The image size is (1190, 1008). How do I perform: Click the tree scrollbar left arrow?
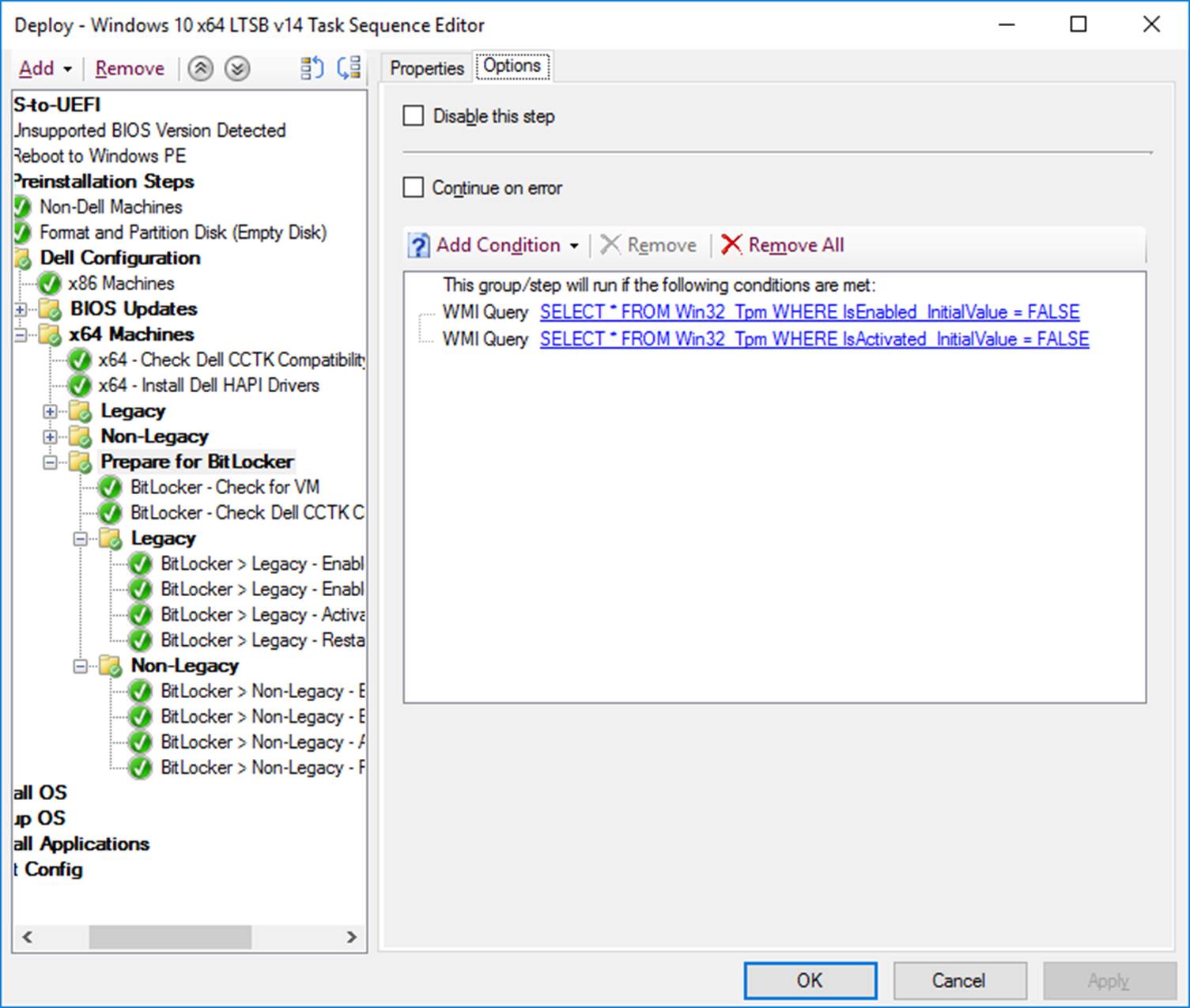pyautogui.click(x=28, y=937)
